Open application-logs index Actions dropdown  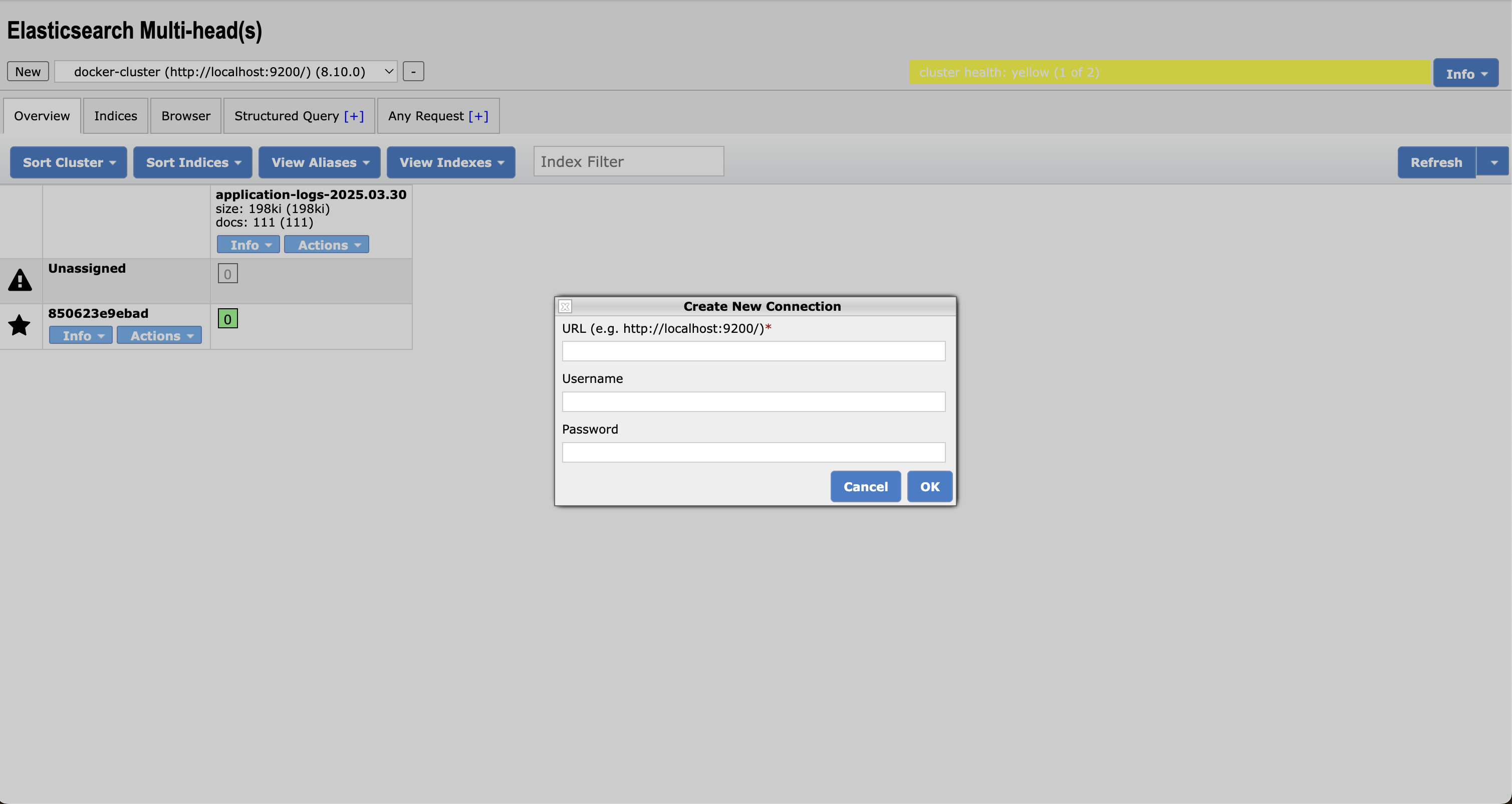[x=326, y=245]
